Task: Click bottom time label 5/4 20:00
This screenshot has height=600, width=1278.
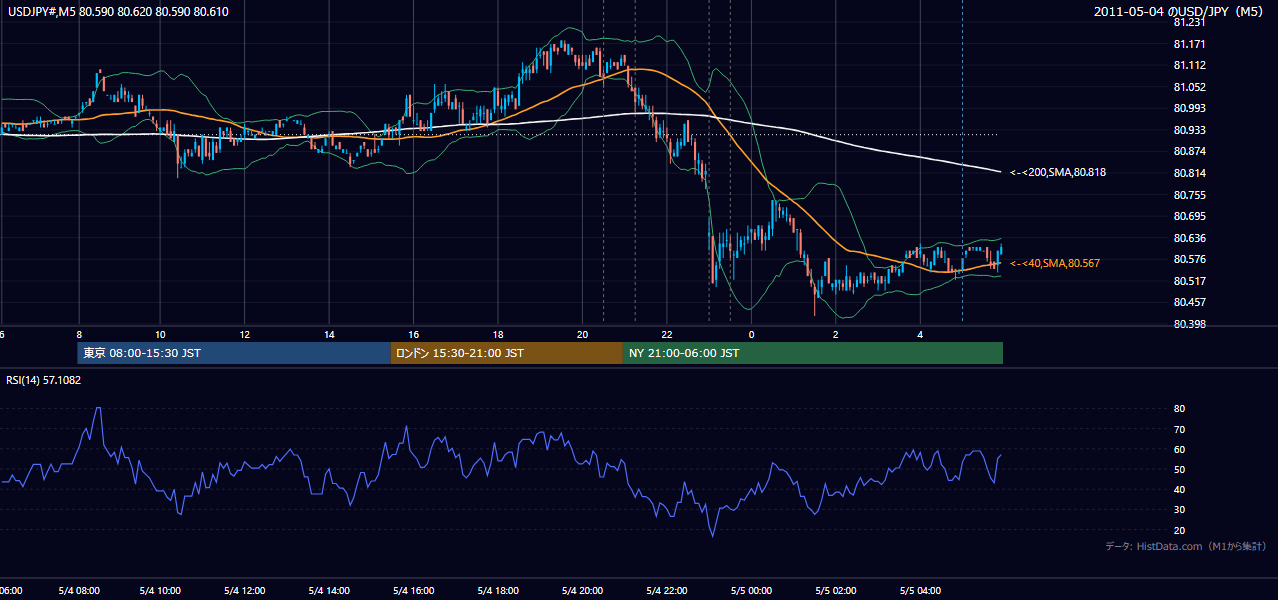Action: (x=582, y=591)
